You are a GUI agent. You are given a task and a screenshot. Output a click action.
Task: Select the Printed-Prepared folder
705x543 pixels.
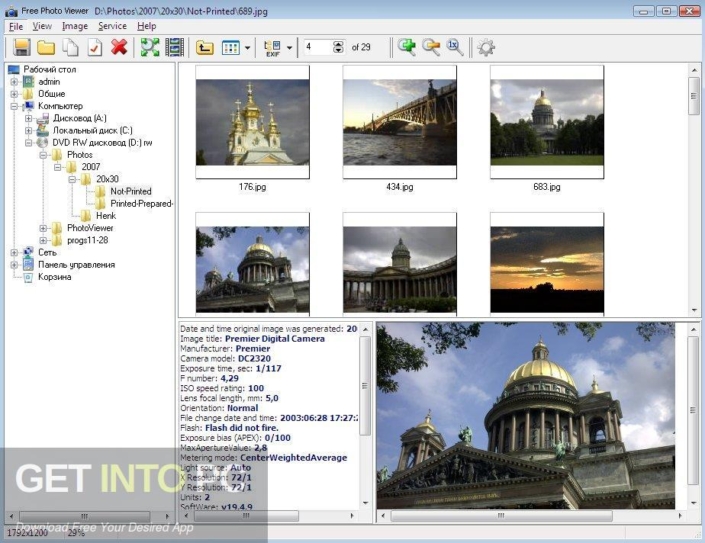pyautogui.click(x=141, y=203)
